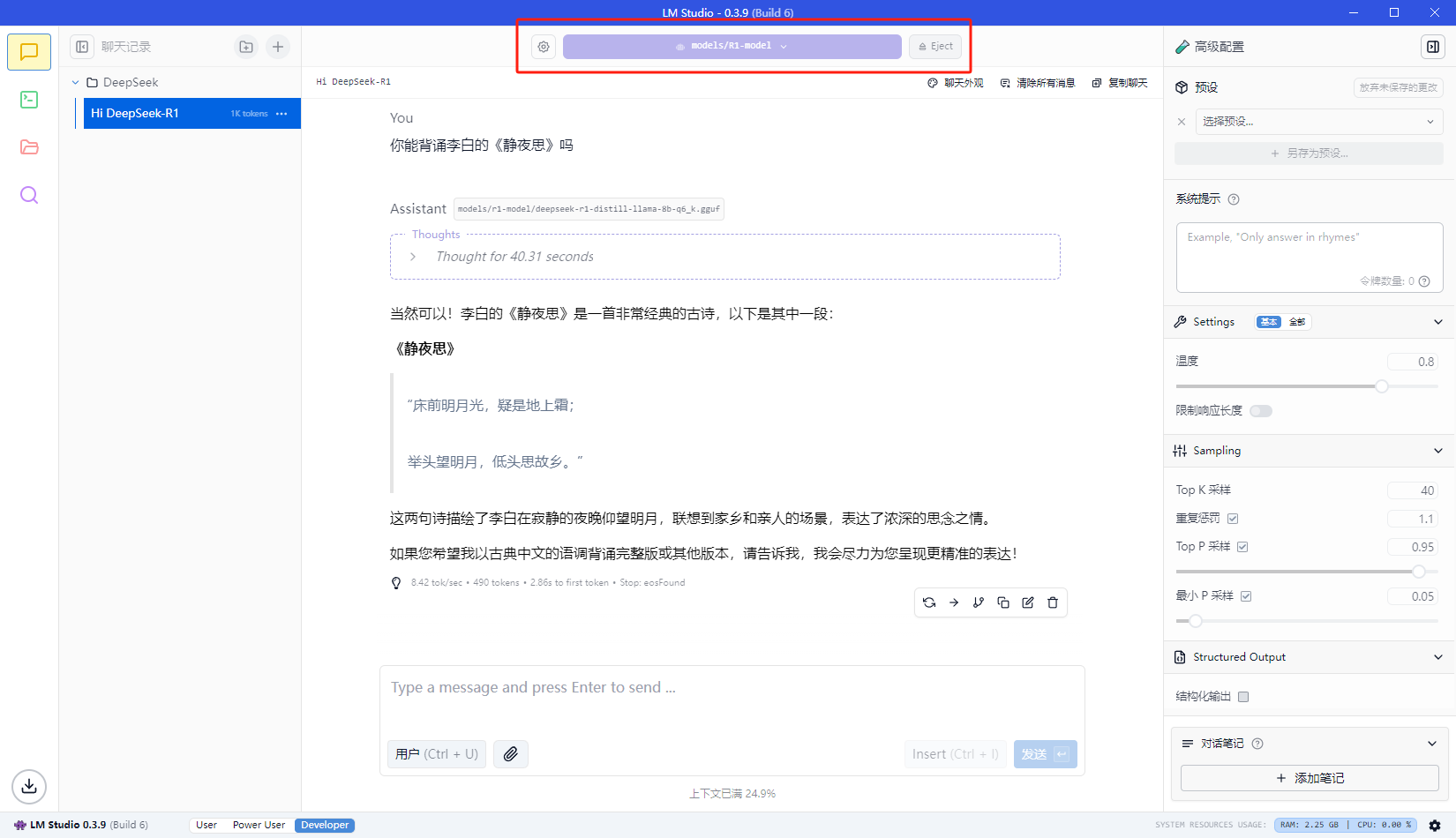Toggle limit response length switch
This screenshot has height=838, width=1456.
pyautogui.click(x=1261, y=411)
